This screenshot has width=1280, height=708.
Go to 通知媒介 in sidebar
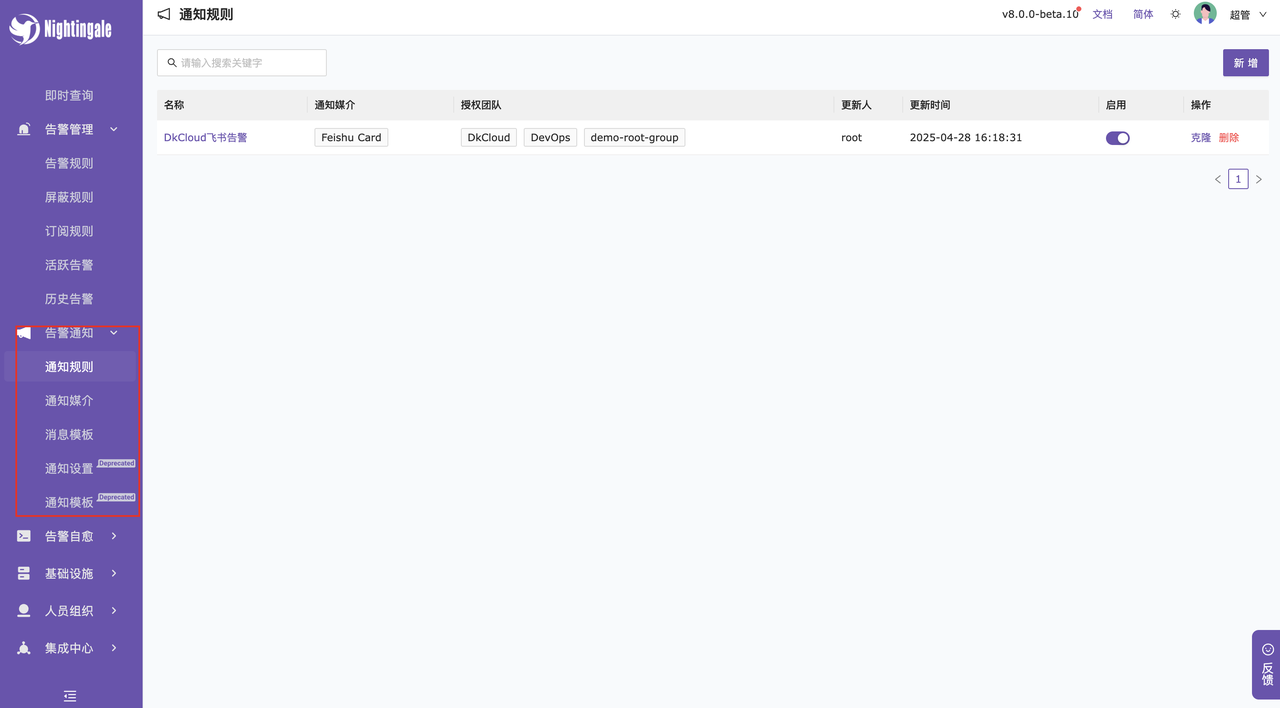(69, 401)
